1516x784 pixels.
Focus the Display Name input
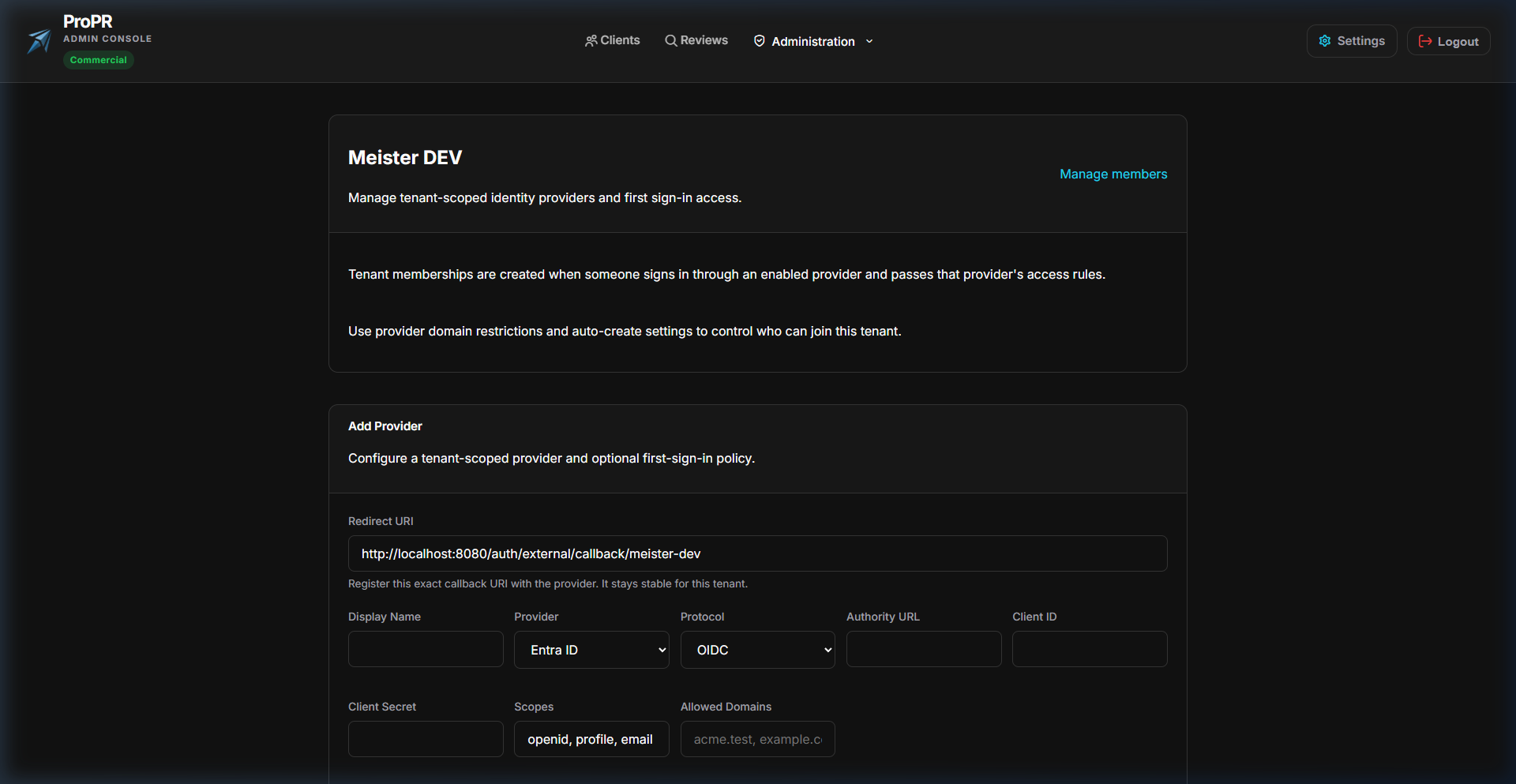pos(426,649)
